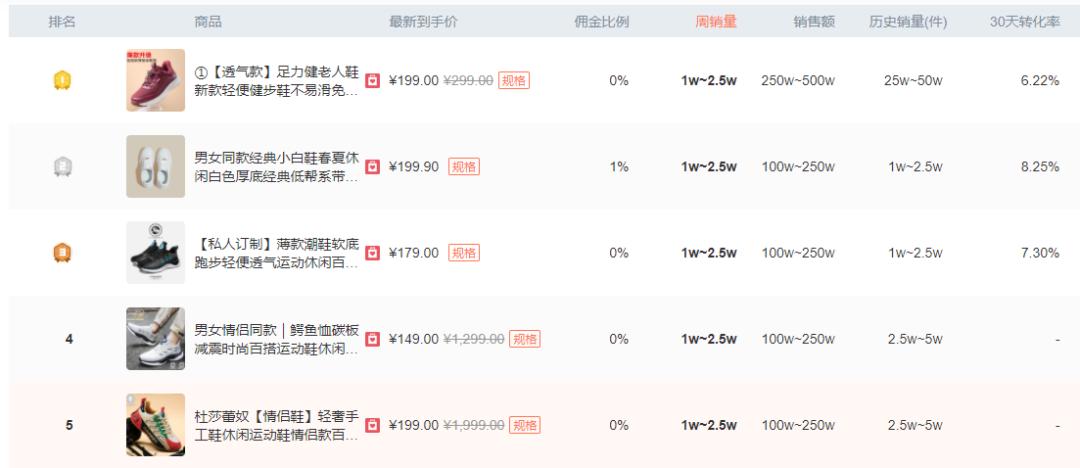Open 杜莎蕾奴【情侣鞋】 product title link
Image resolution: width=1080 pixels, height=468 pixels.
click(x=274, y=425)
